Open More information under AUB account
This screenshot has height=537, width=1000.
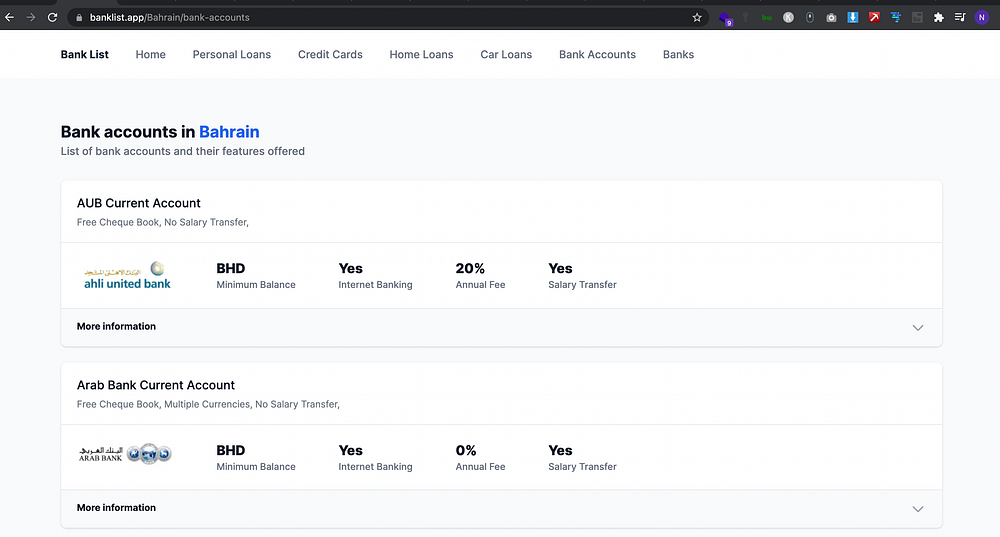pyautogui.click(x=116, y=326)
